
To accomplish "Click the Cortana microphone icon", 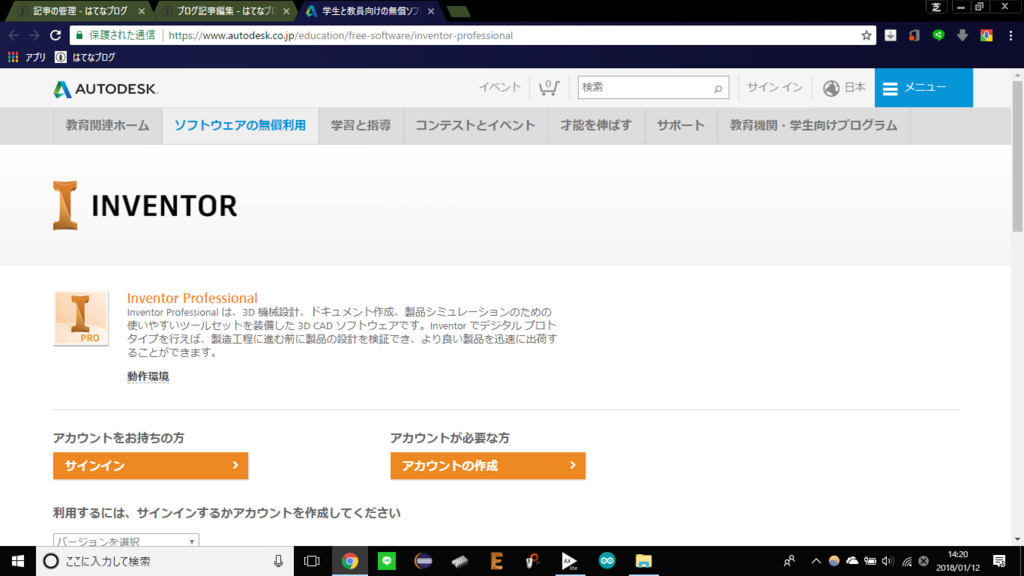I will click(278, 561).
